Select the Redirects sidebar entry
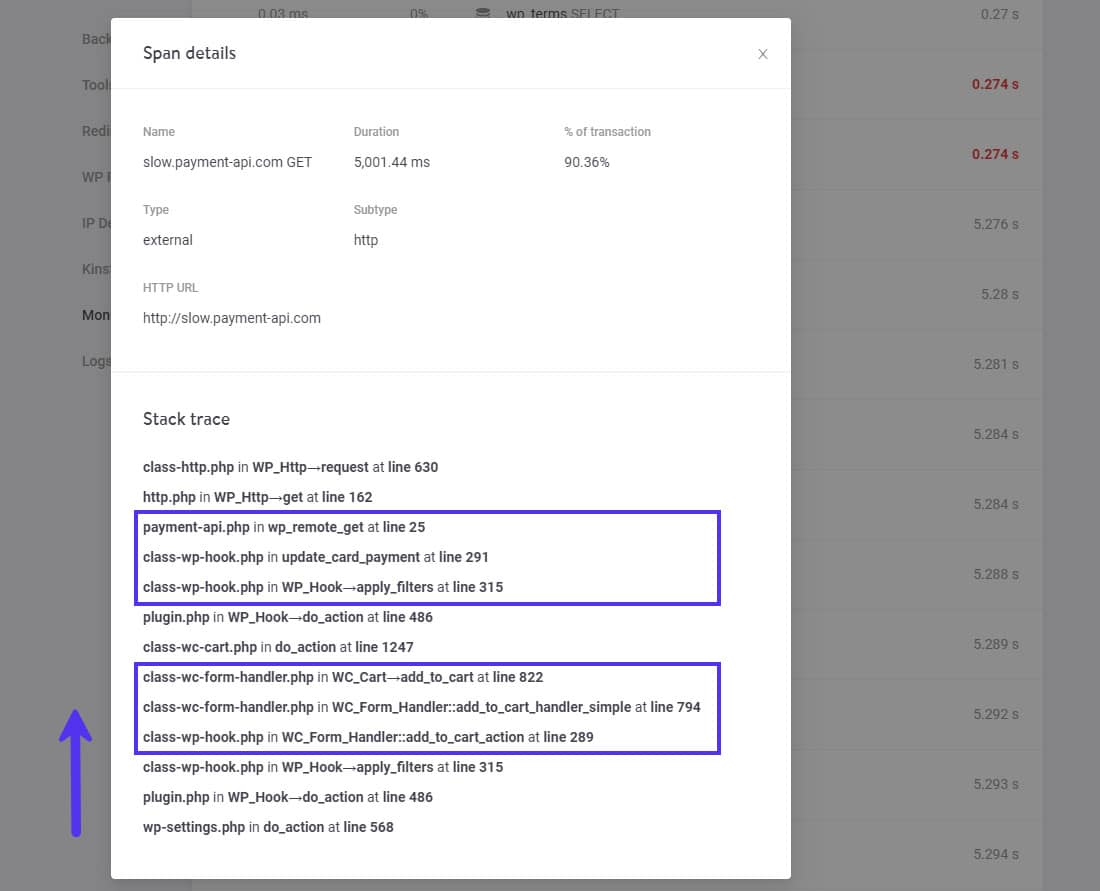Screen dimensions: 1100x891 95,131
